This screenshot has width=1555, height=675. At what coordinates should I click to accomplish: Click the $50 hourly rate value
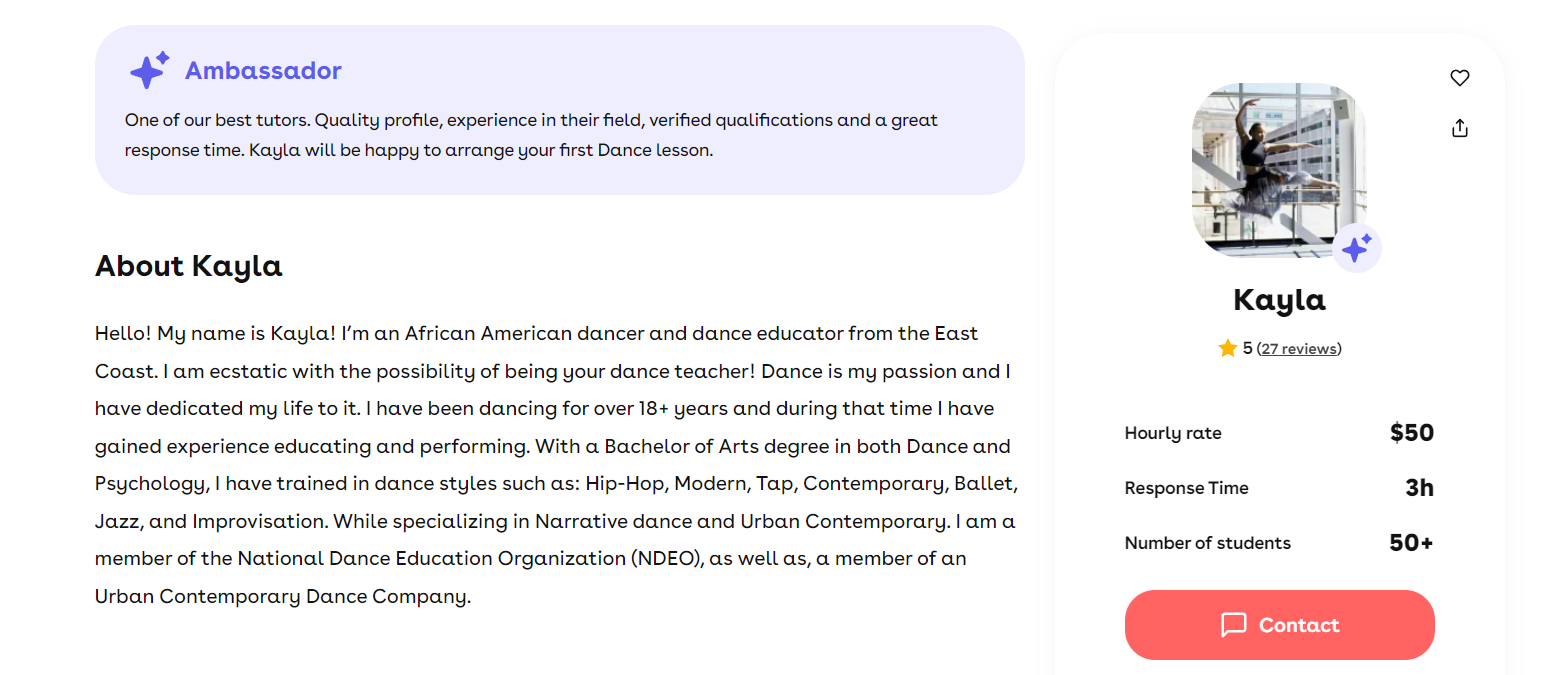point(1411,433)
